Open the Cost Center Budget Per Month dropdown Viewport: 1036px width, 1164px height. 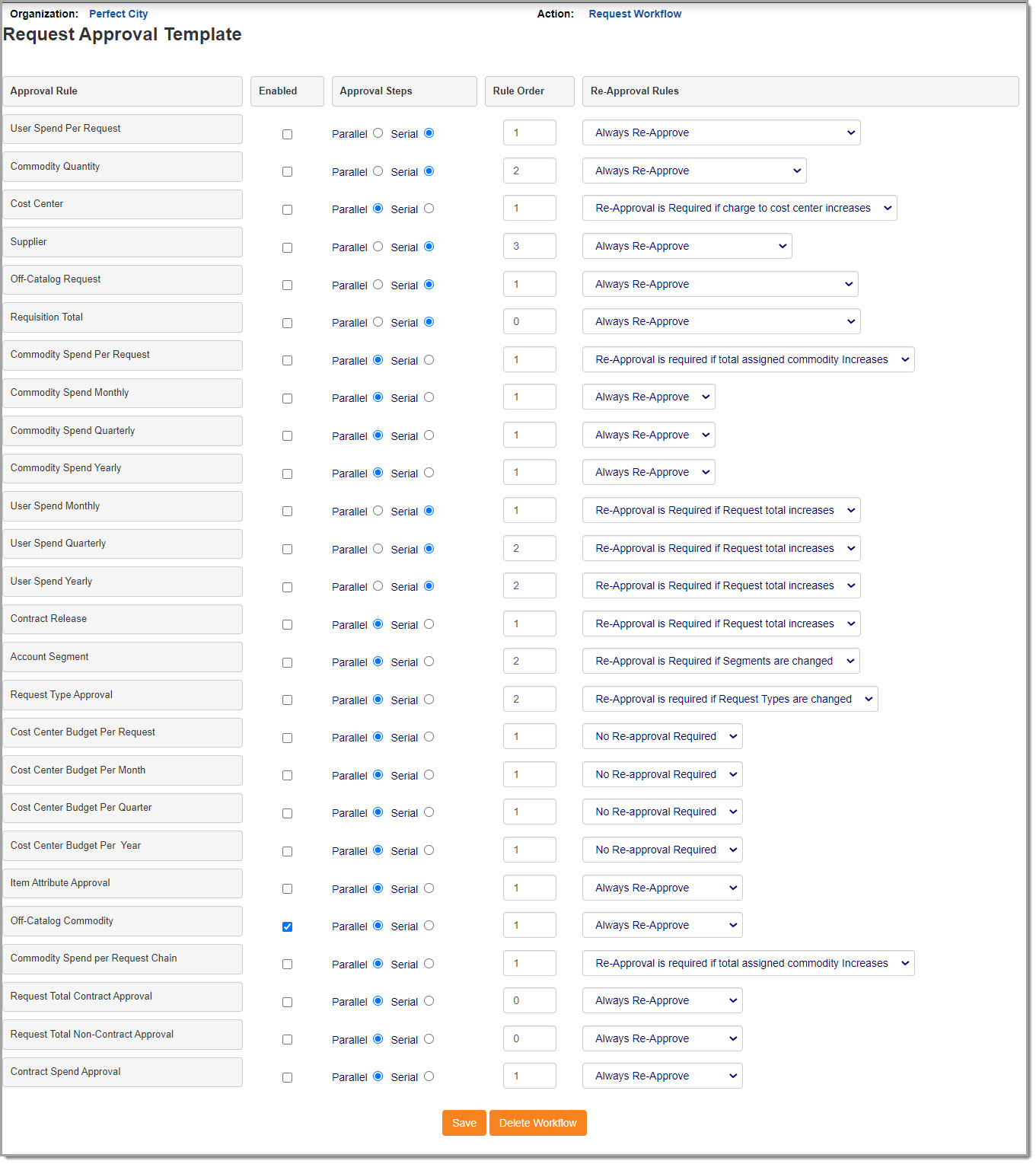661,774
